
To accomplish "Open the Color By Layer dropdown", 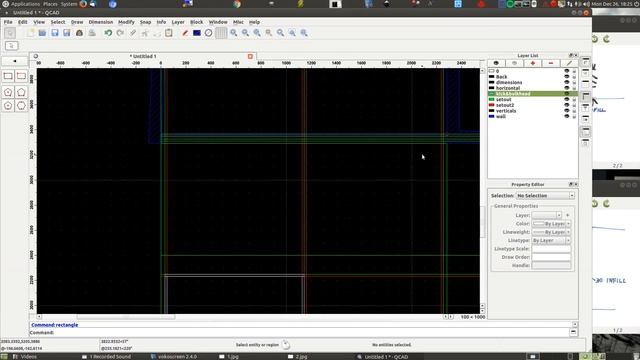I will (x=551, y=224).
